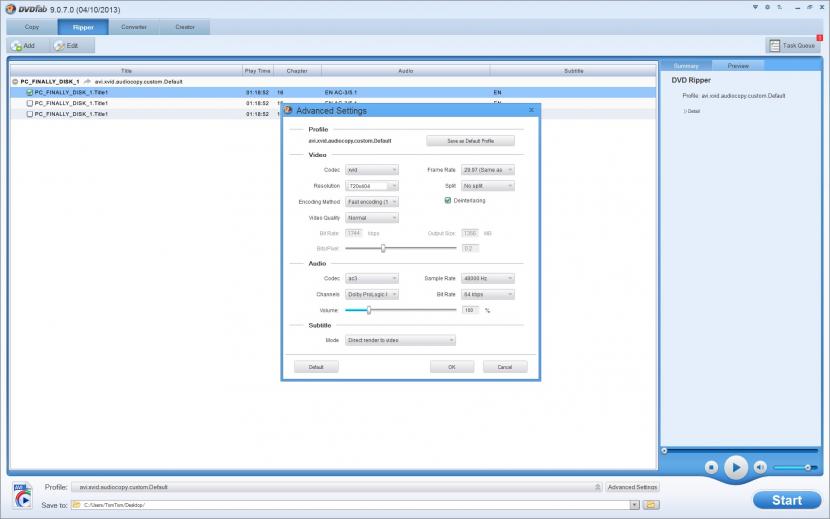Image resolution: width=830 pixels, height=519 pixels.
Task: Open the Preview tab
Action: click(x=738, y=66)
